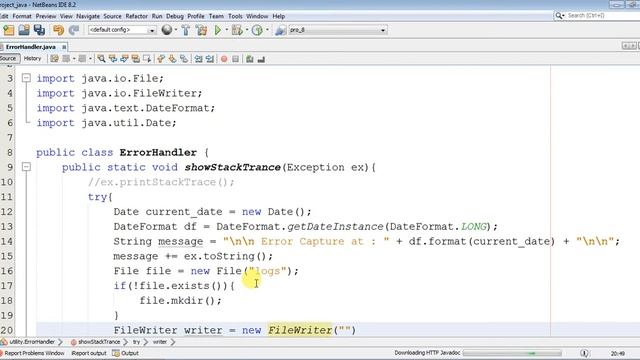
Task: Collapse the imports fold at line 3
Action: (26, 78)
